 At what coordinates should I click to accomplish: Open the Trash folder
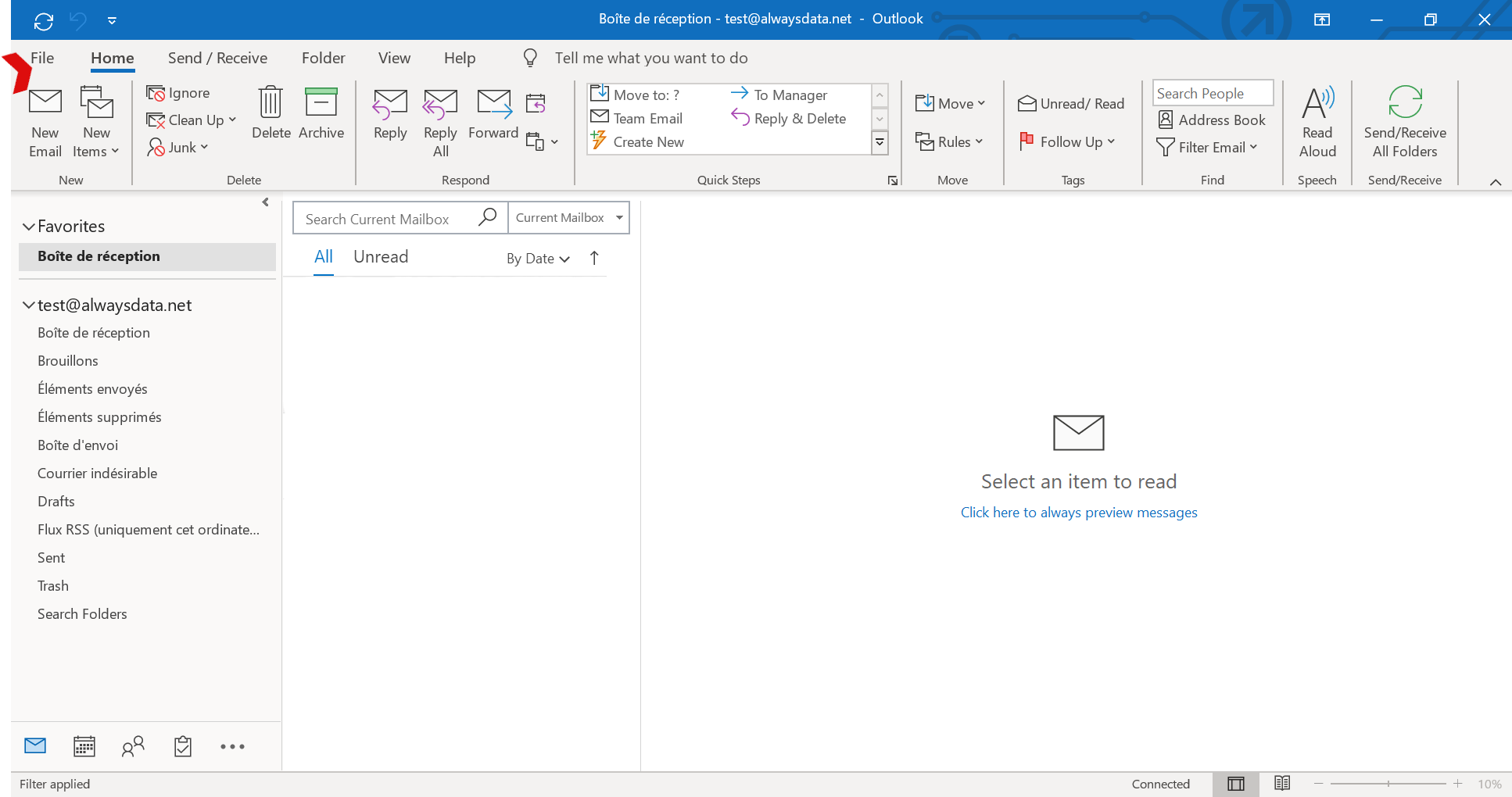pyautogui.click(x=53, y=586)
